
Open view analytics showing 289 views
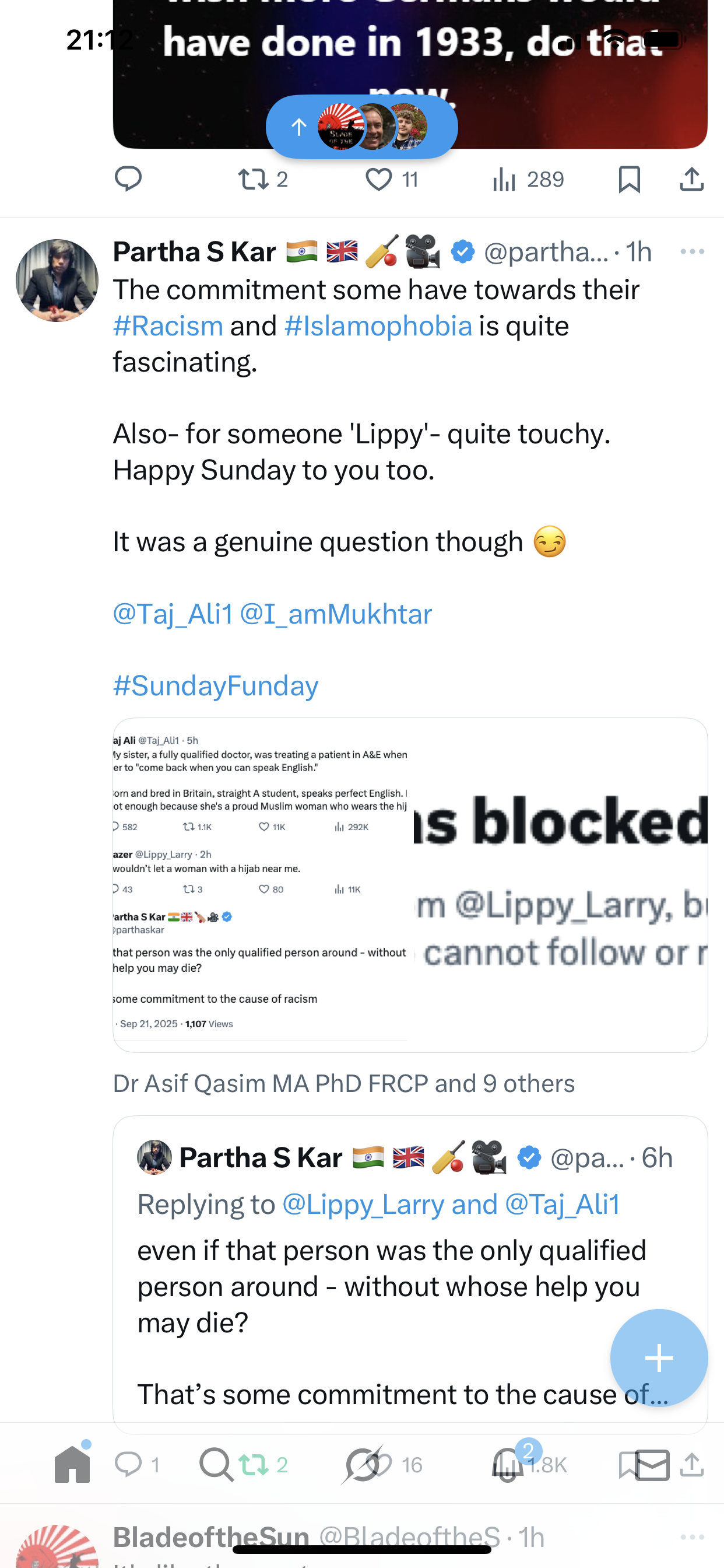click(x=527, y=180)
